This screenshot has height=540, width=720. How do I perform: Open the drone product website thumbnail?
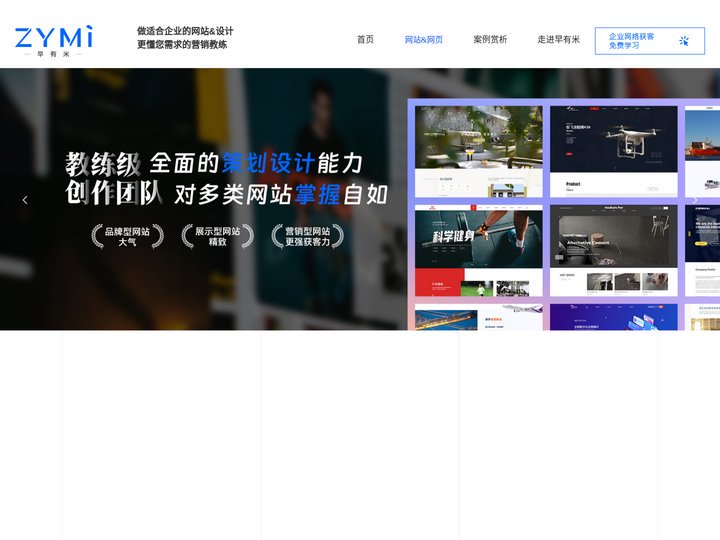click(613, 152)
